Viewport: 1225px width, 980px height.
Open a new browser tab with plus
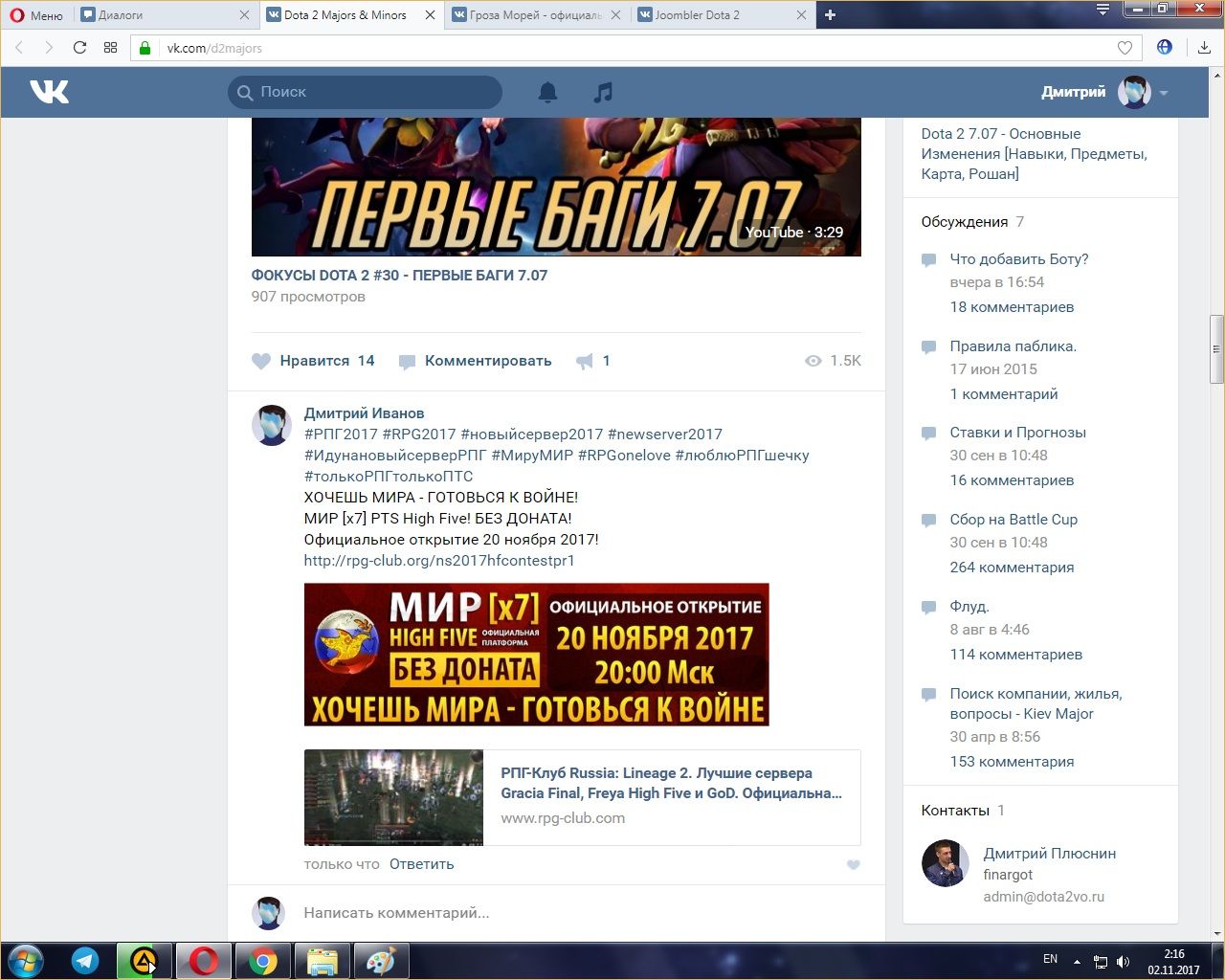pyautogui.click(x=830, y=14)
